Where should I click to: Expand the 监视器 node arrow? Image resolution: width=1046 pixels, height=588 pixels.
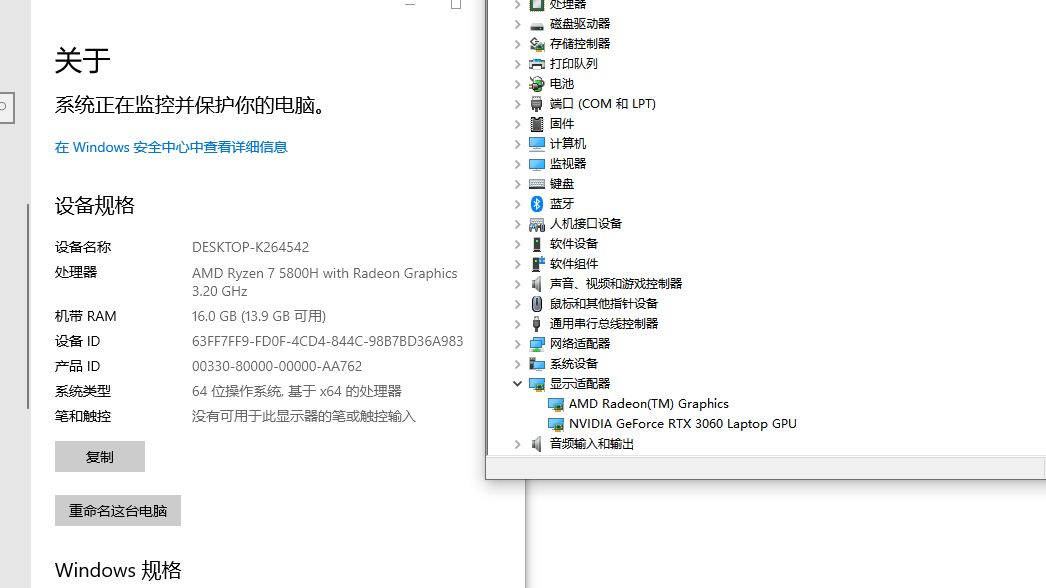pos(517,164)
